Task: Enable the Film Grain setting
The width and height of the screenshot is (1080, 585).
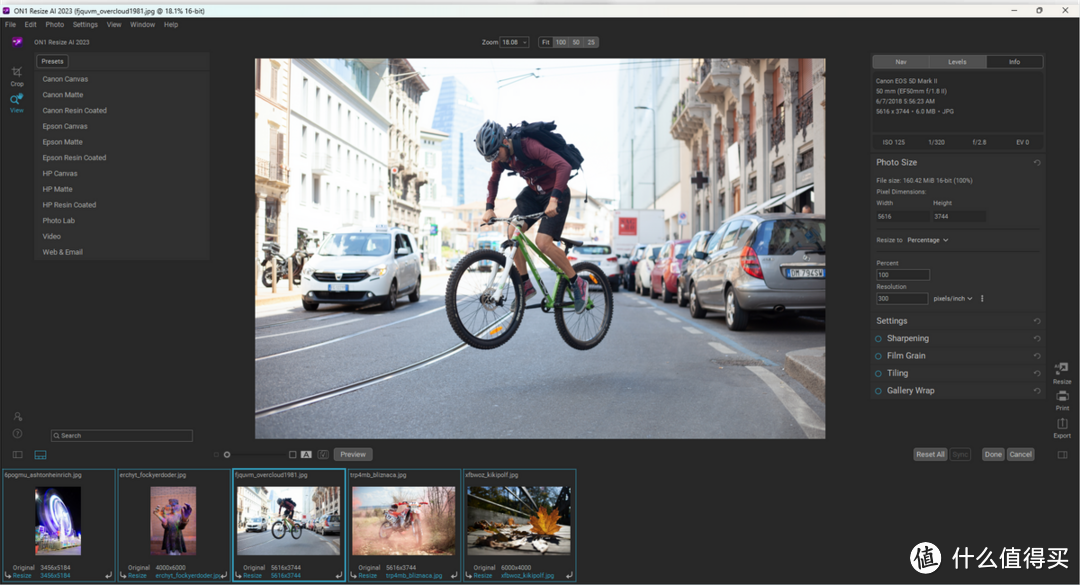Action: pyautogui.click(x=878, y=356)
